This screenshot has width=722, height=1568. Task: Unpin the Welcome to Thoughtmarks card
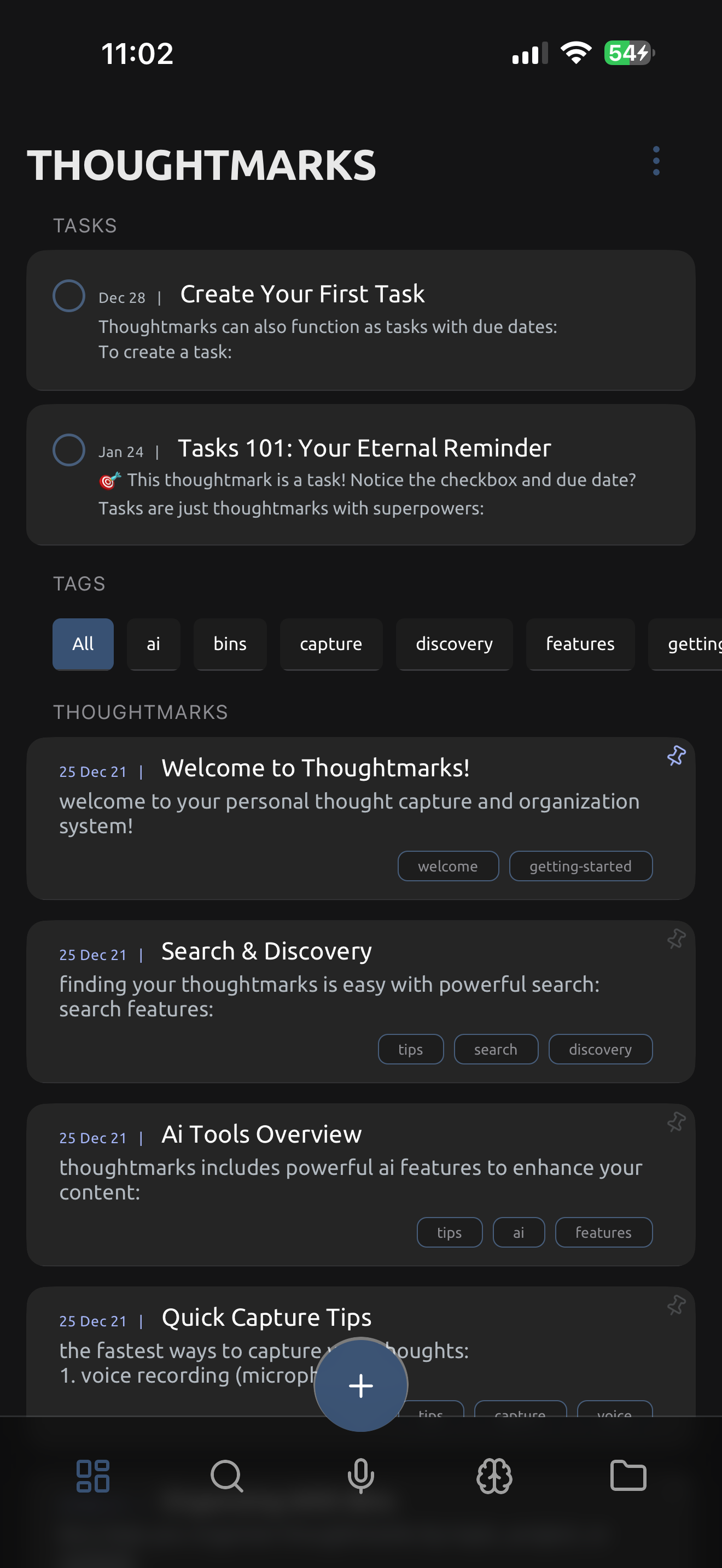[x=676, y=756]
